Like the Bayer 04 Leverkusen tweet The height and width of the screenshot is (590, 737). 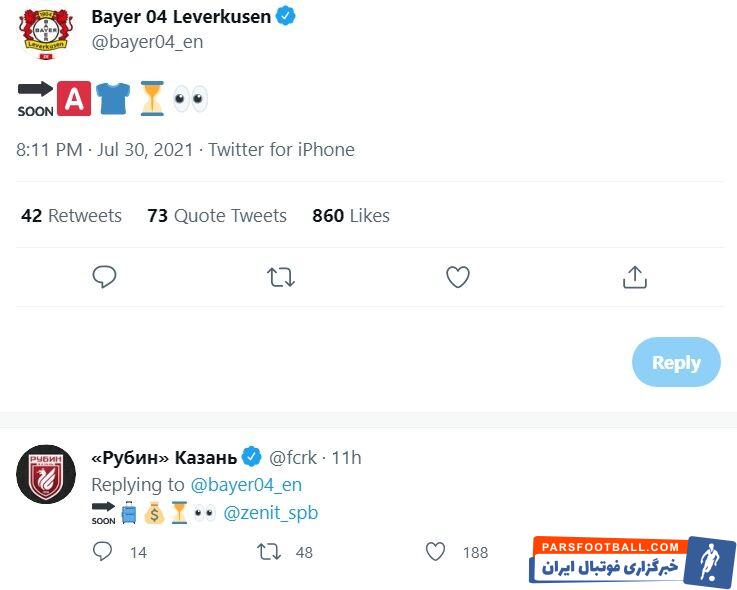pos(458,277)
